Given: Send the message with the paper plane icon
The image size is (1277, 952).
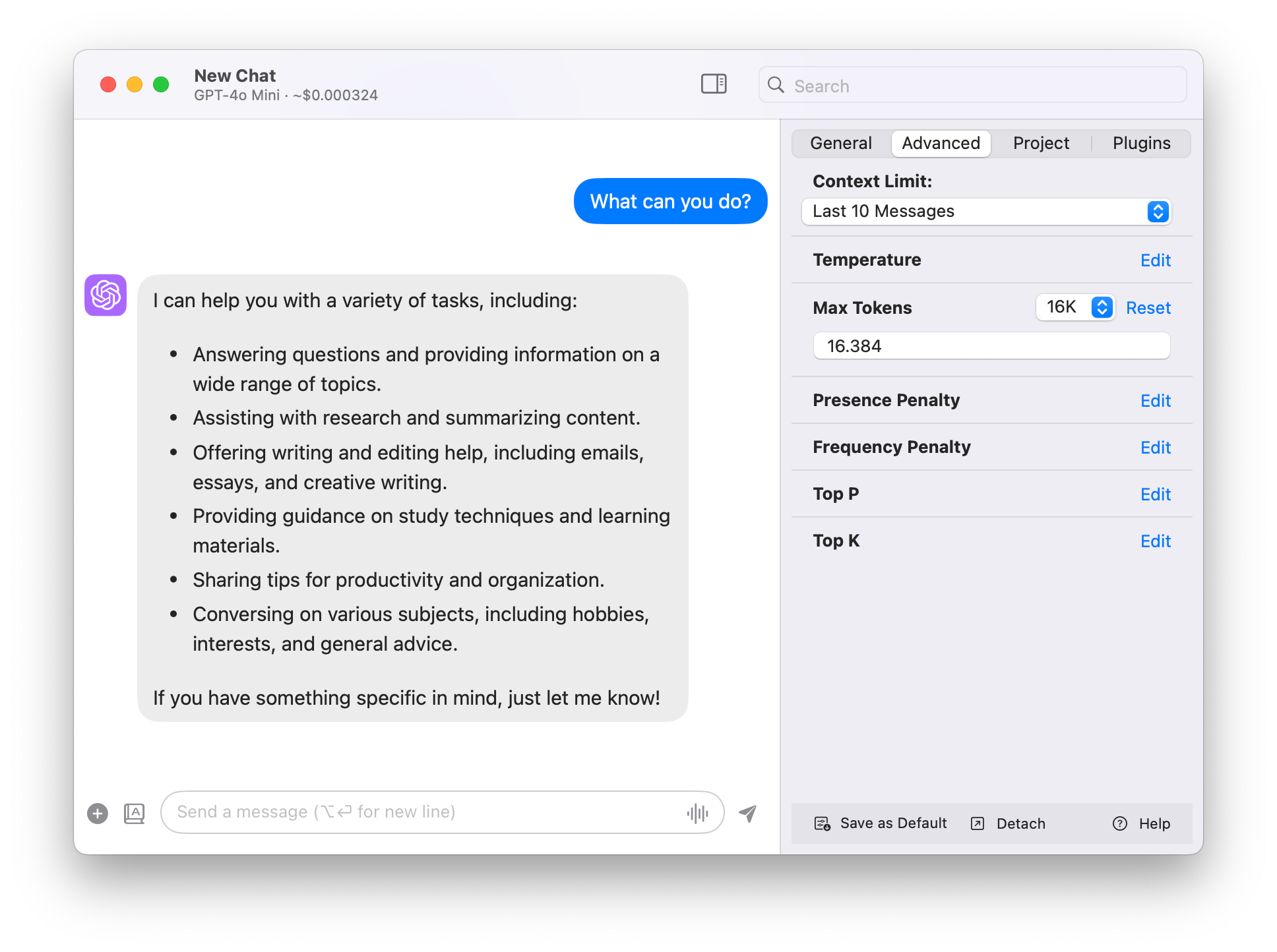Looking at the screenshot, I should 746,813.
